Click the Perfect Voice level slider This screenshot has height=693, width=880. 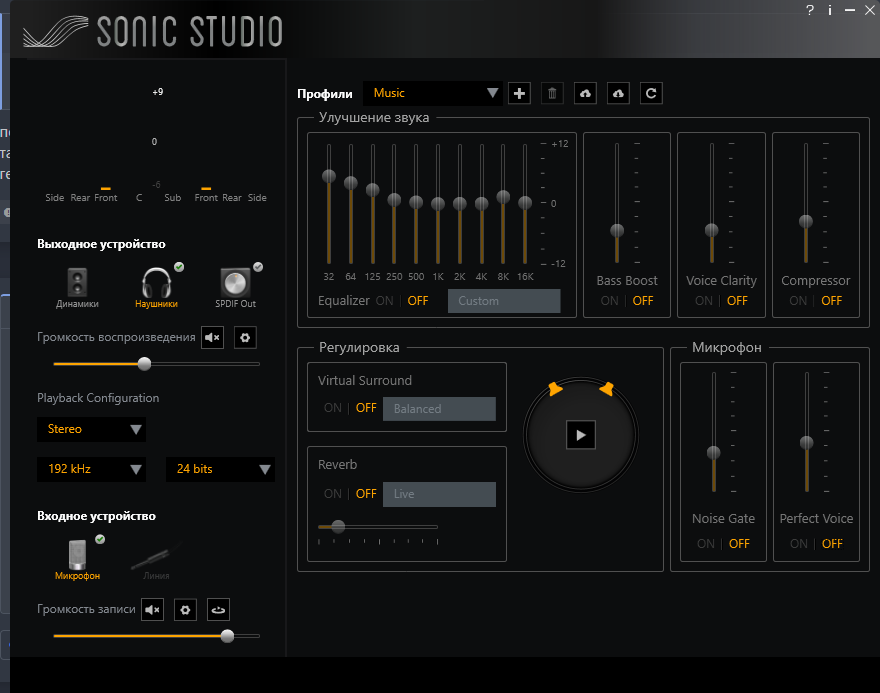[x=806, y=443]
